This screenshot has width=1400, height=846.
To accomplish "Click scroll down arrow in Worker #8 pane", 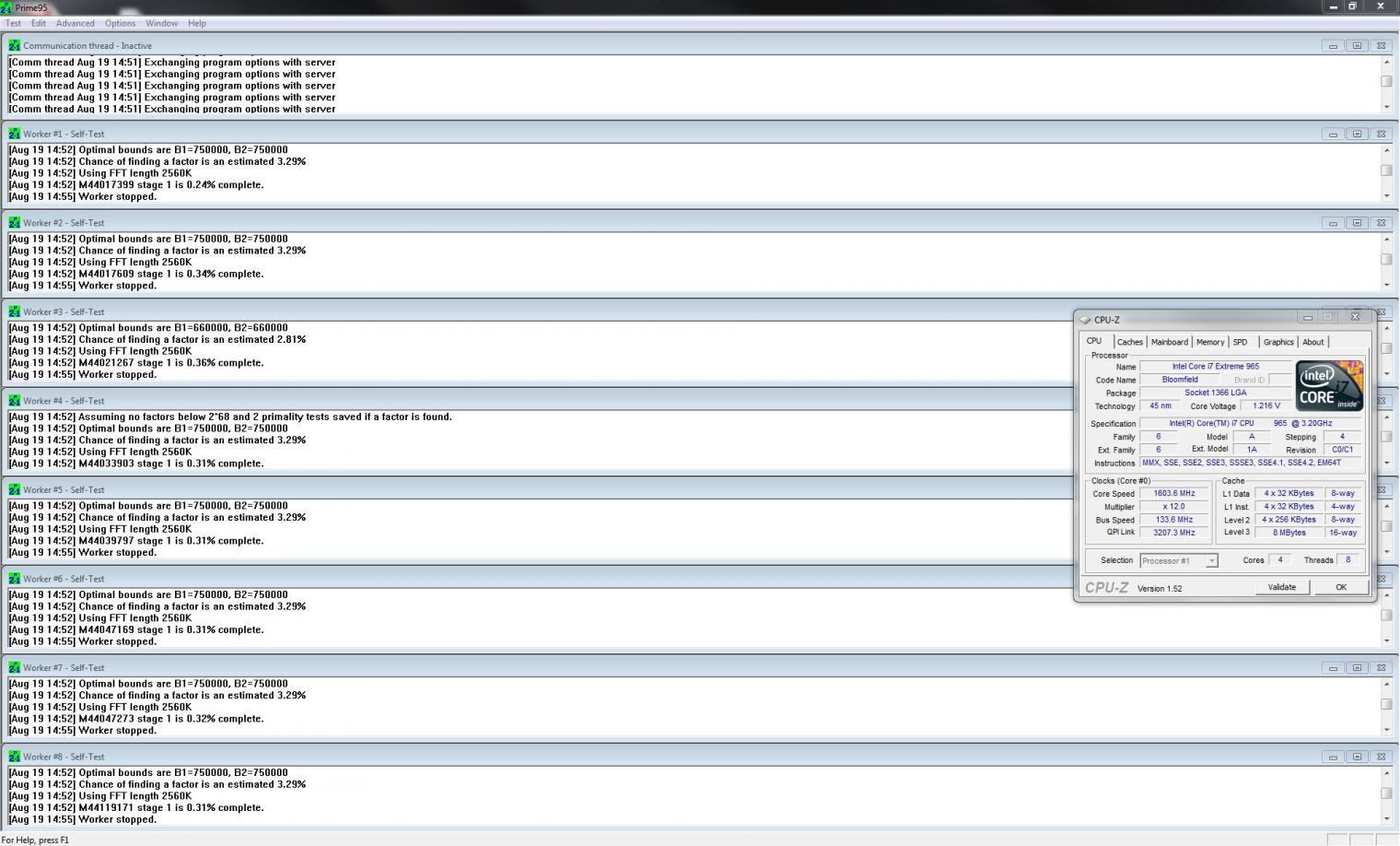I will [1386, 818].
